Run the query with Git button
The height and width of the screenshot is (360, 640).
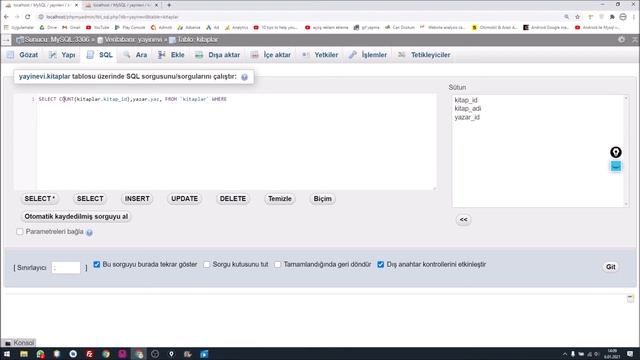pyautogui.click(x=611, y=267)
